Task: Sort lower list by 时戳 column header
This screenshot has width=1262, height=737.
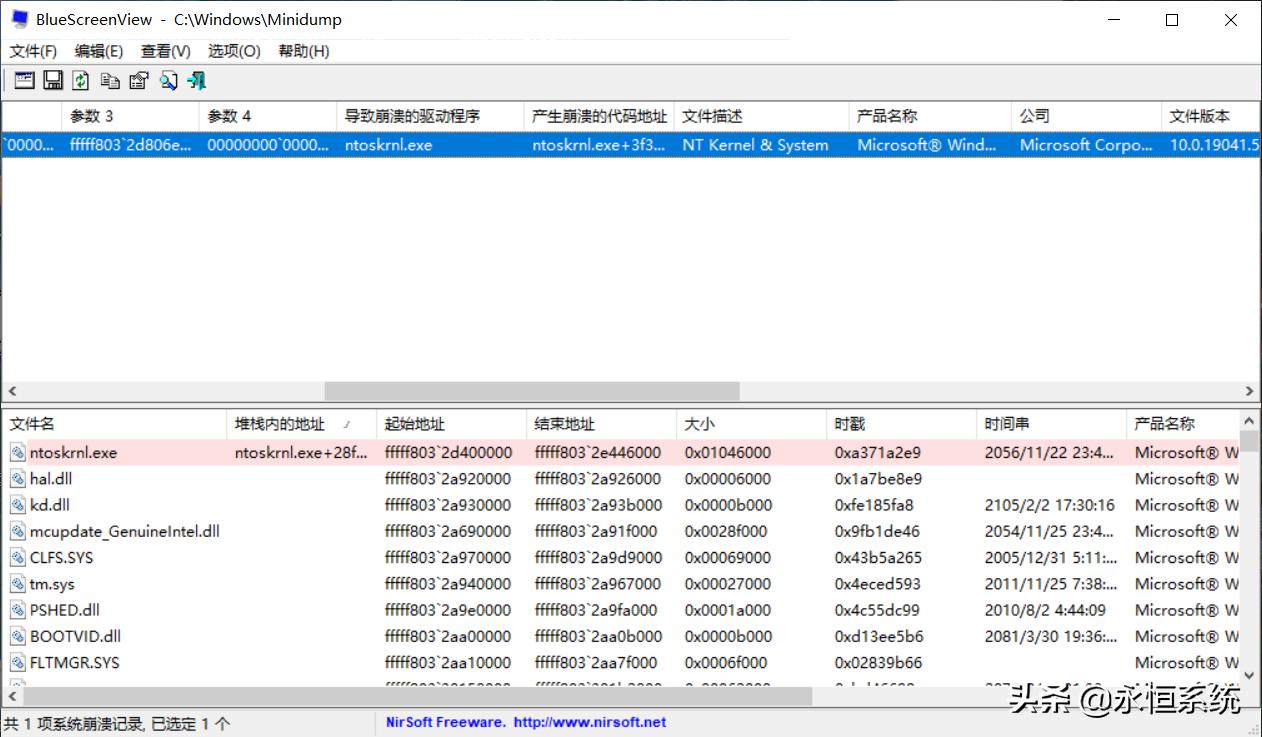Action: pyautogui.click(x=850, y=424)
